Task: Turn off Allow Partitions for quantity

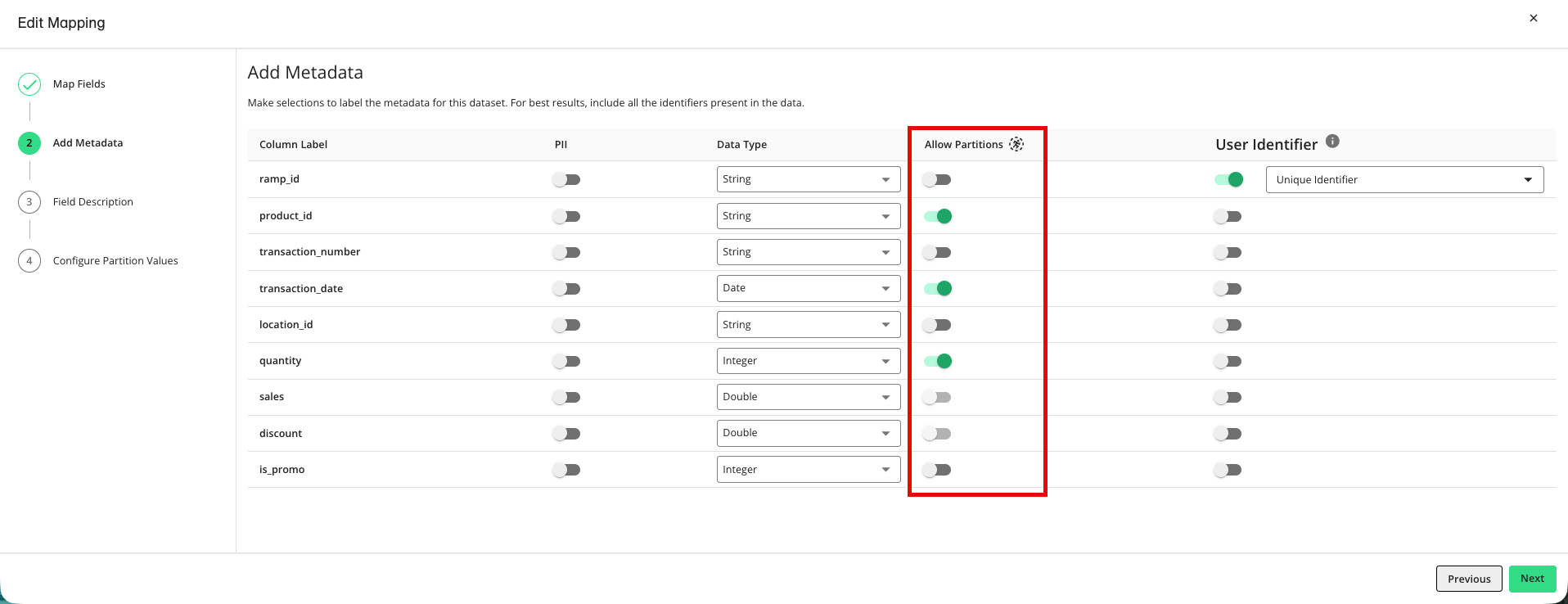Action: click(938, 361)
